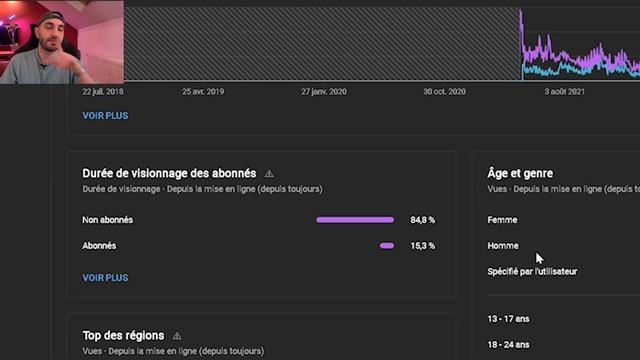Click the 13 - 17 ans age row

click(508, 319)
